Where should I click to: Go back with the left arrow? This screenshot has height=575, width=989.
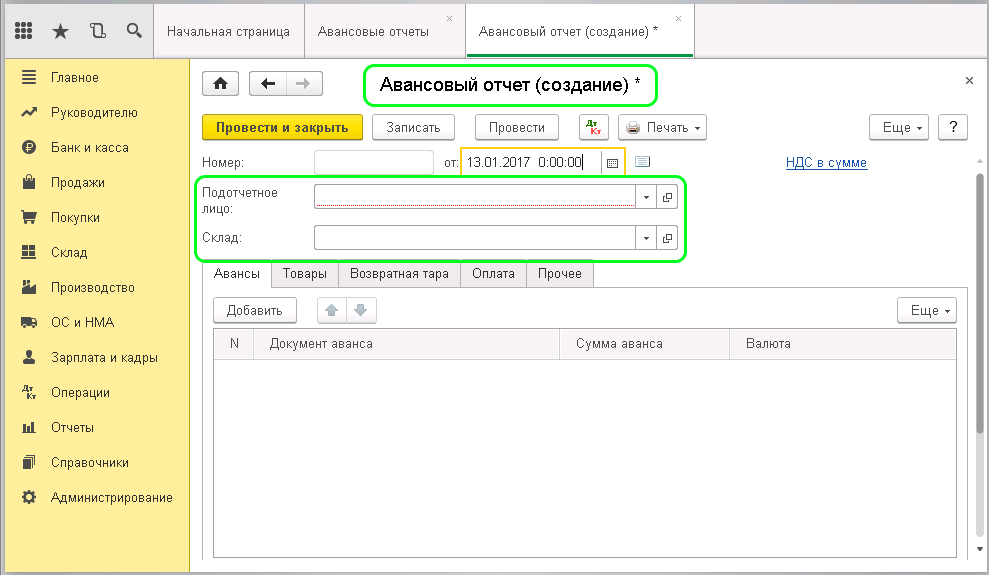point(268,84)
